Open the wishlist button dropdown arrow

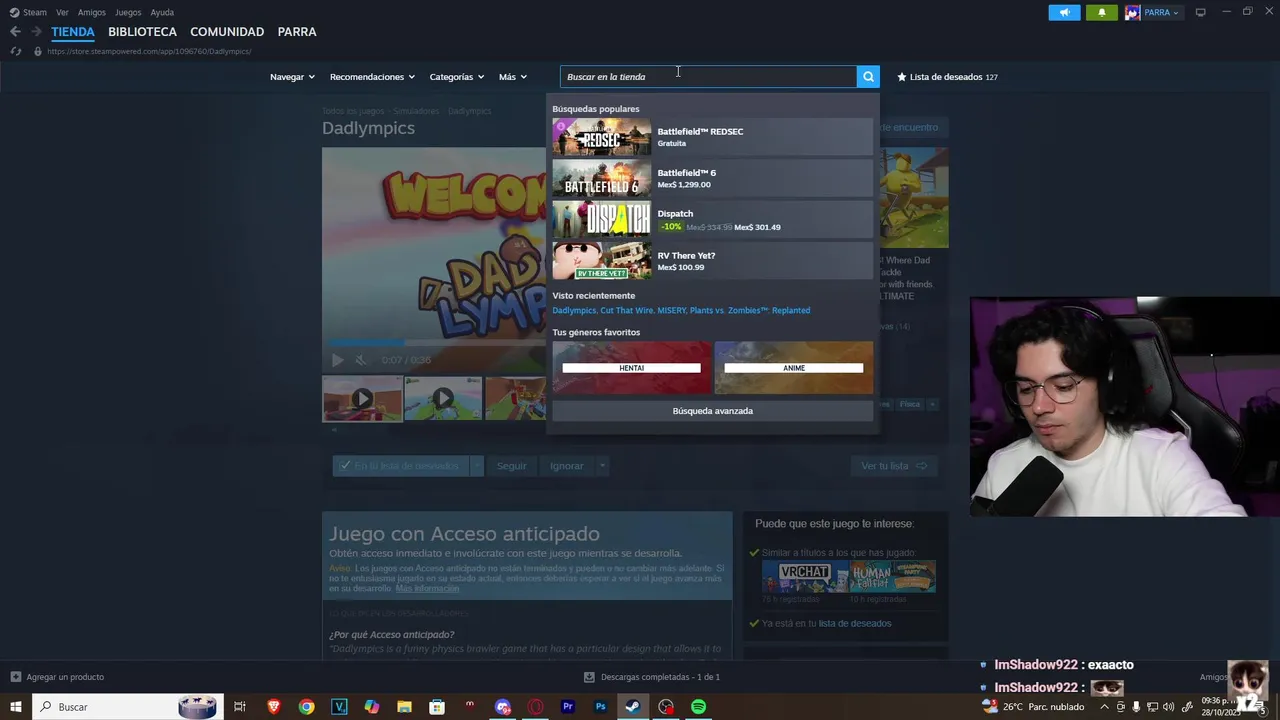coord(477,466)
